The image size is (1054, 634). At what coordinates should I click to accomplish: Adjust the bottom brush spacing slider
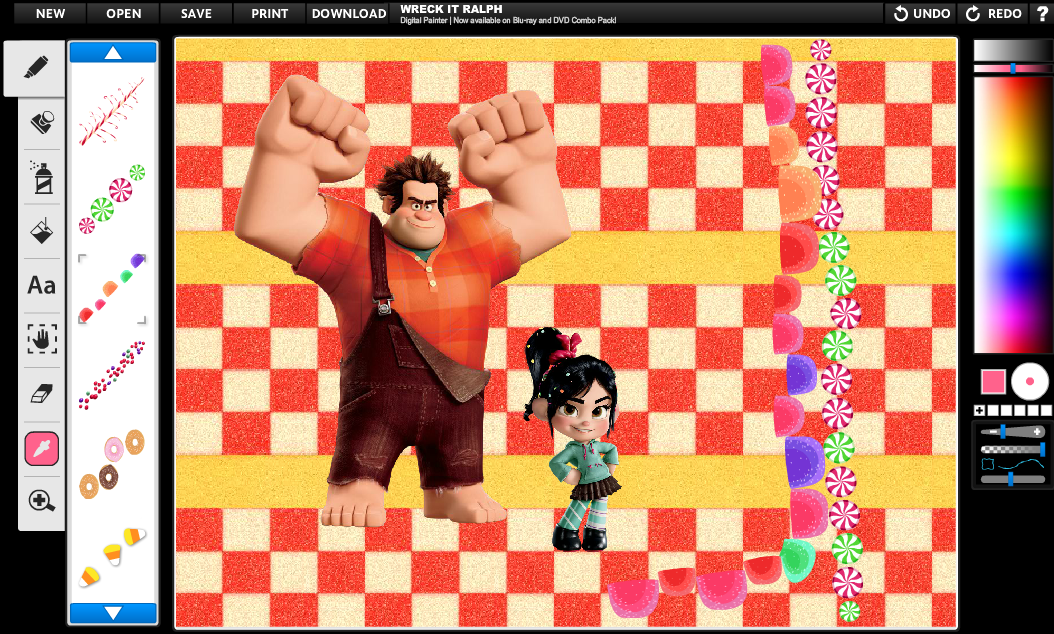click(1012, 479)
